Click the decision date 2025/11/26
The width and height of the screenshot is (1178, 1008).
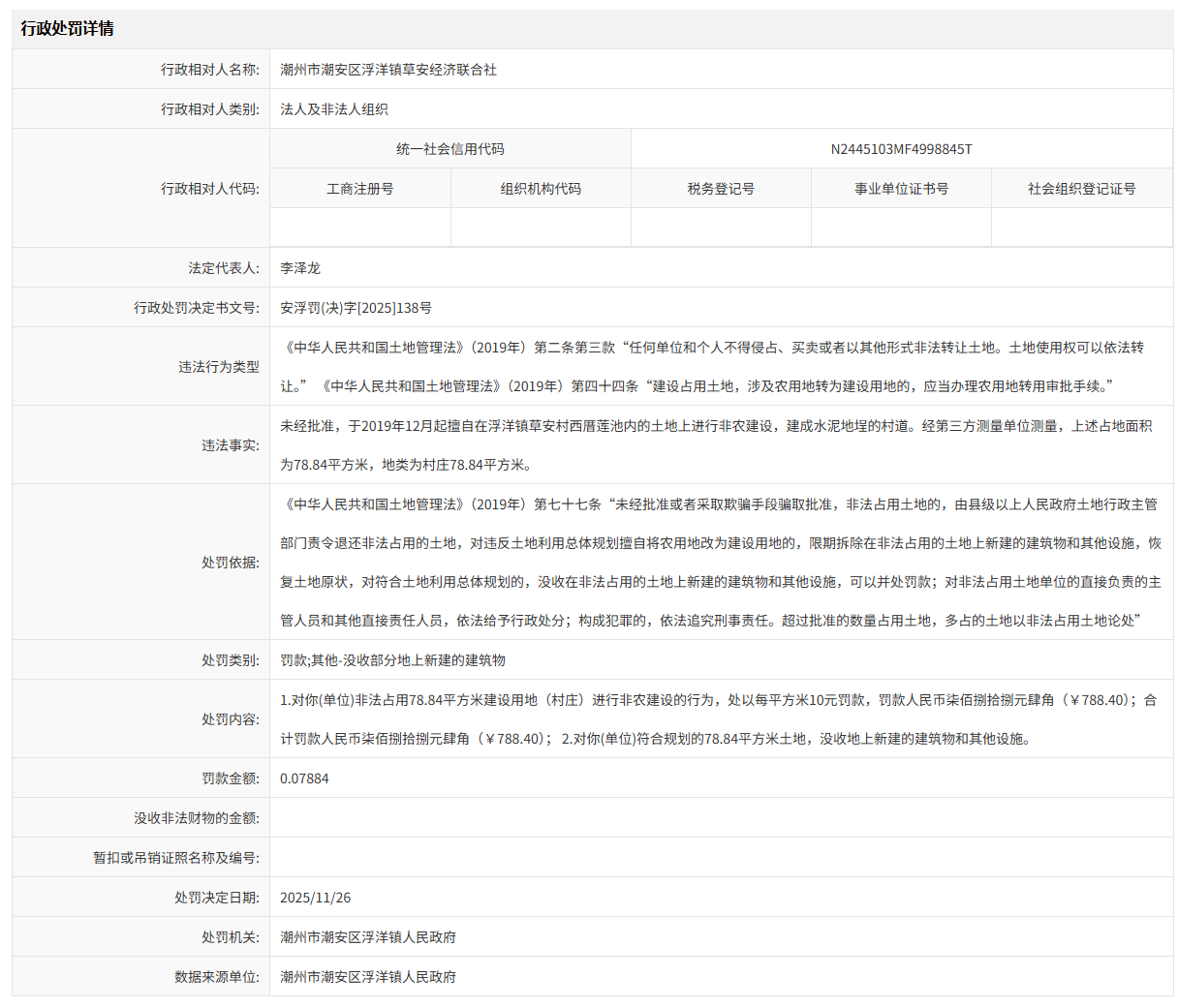(315, 898)
